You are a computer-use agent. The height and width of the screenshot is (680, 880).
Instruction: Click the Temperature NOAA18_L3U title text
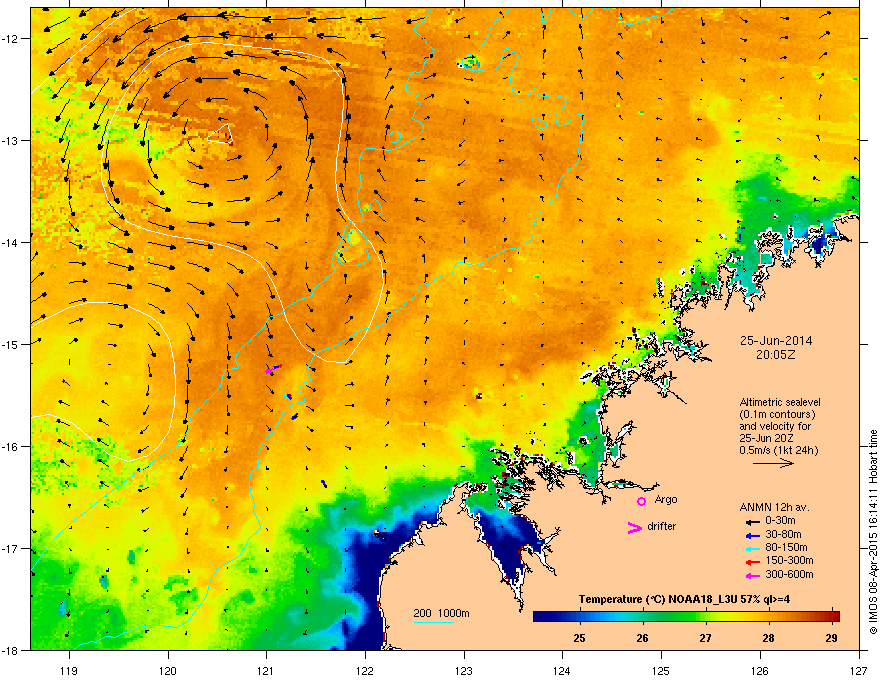(x=684, y=599)
